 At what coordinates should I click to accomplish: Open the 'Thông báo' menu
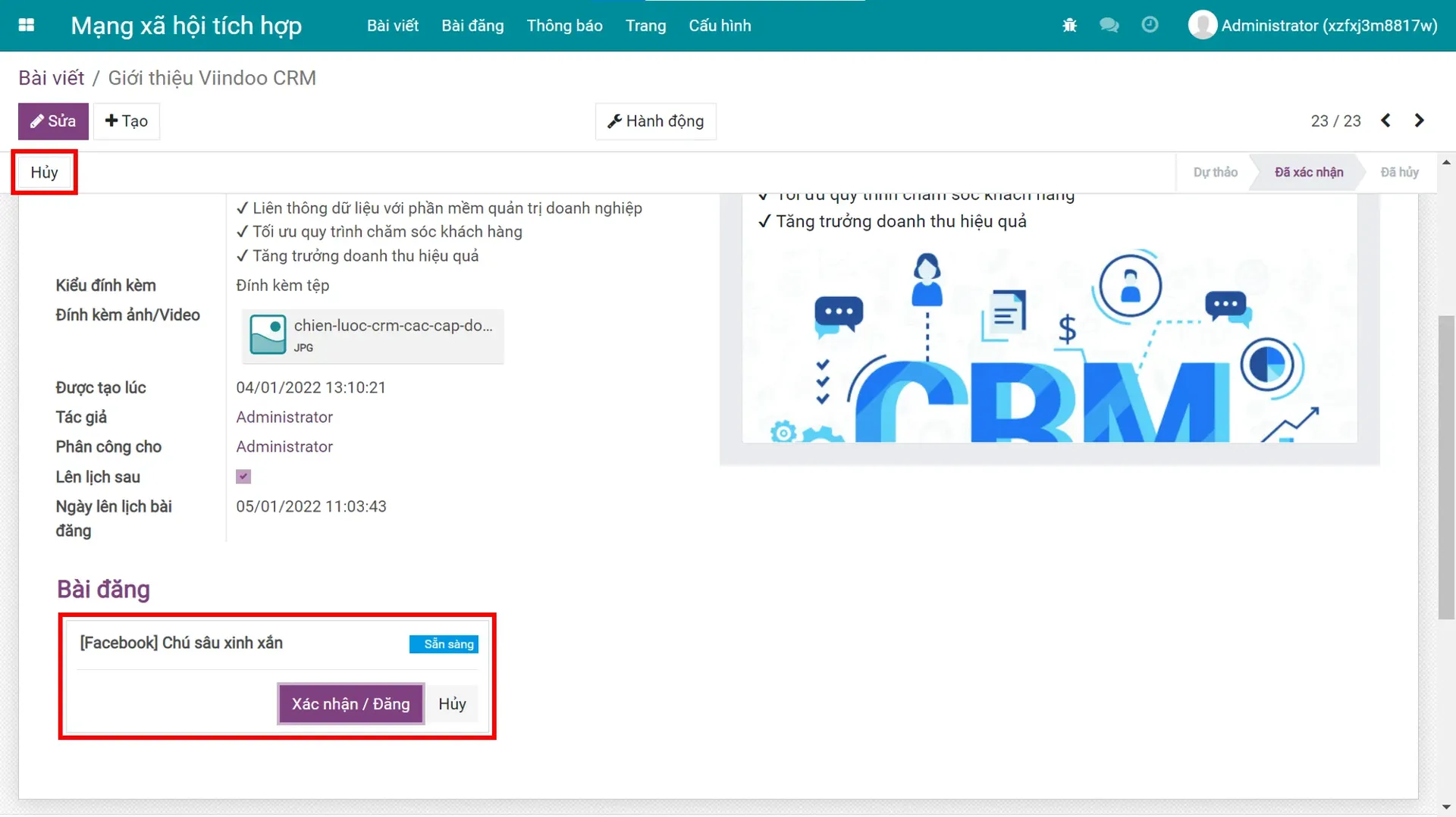pyautogui.click(x=564, y=25)
